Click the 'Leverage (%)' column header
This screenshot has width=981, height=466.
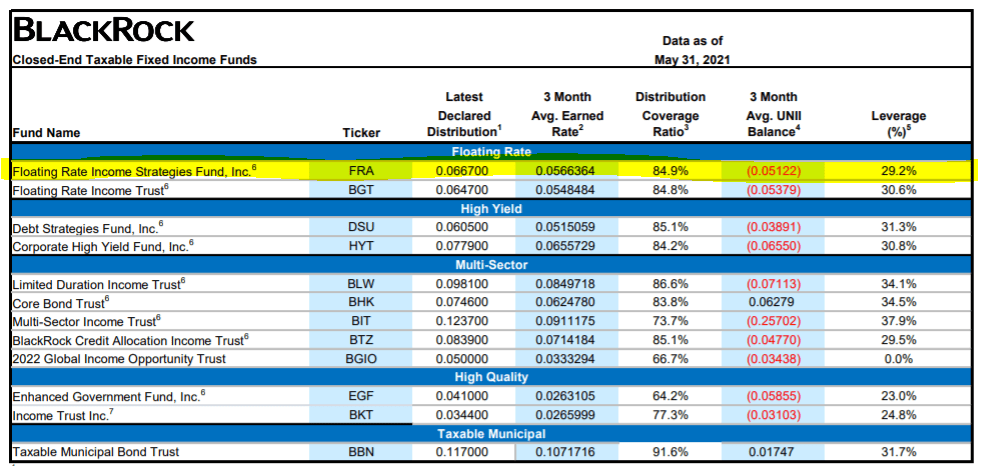pos(898,124)
